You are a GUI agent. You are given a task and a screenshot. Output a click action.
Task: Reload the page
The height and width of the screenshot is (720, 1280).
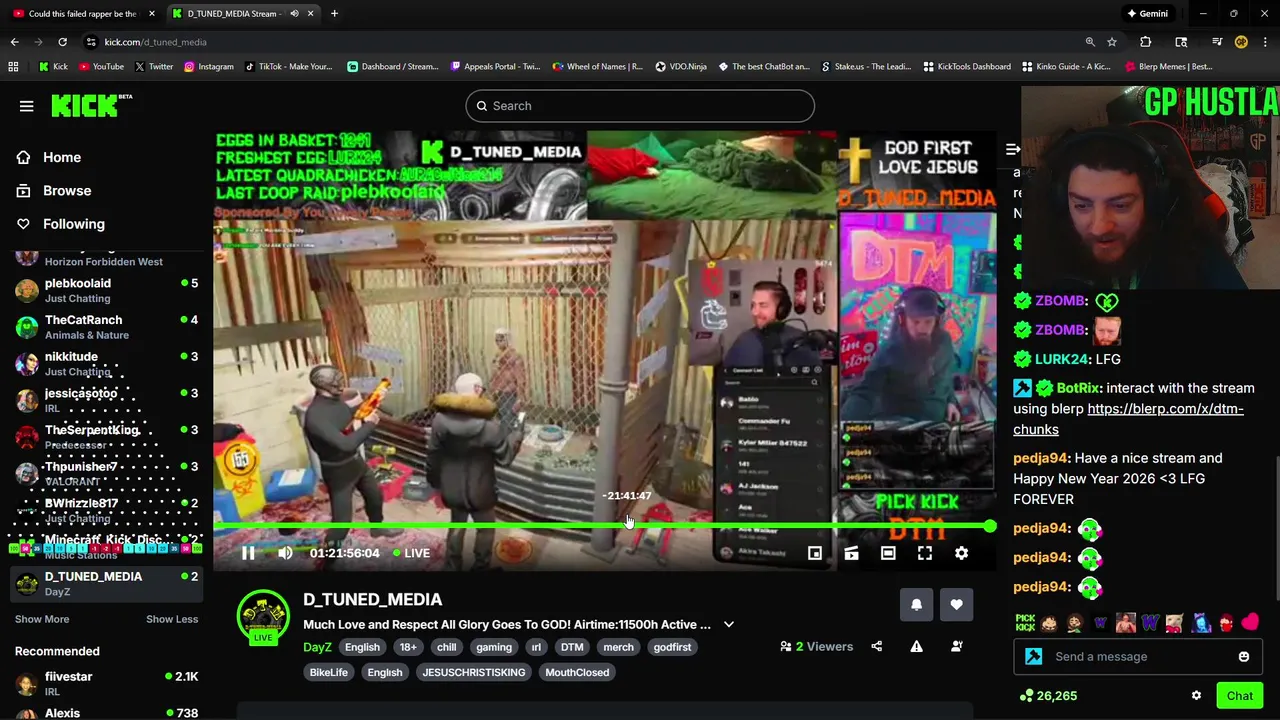(62, 42)
